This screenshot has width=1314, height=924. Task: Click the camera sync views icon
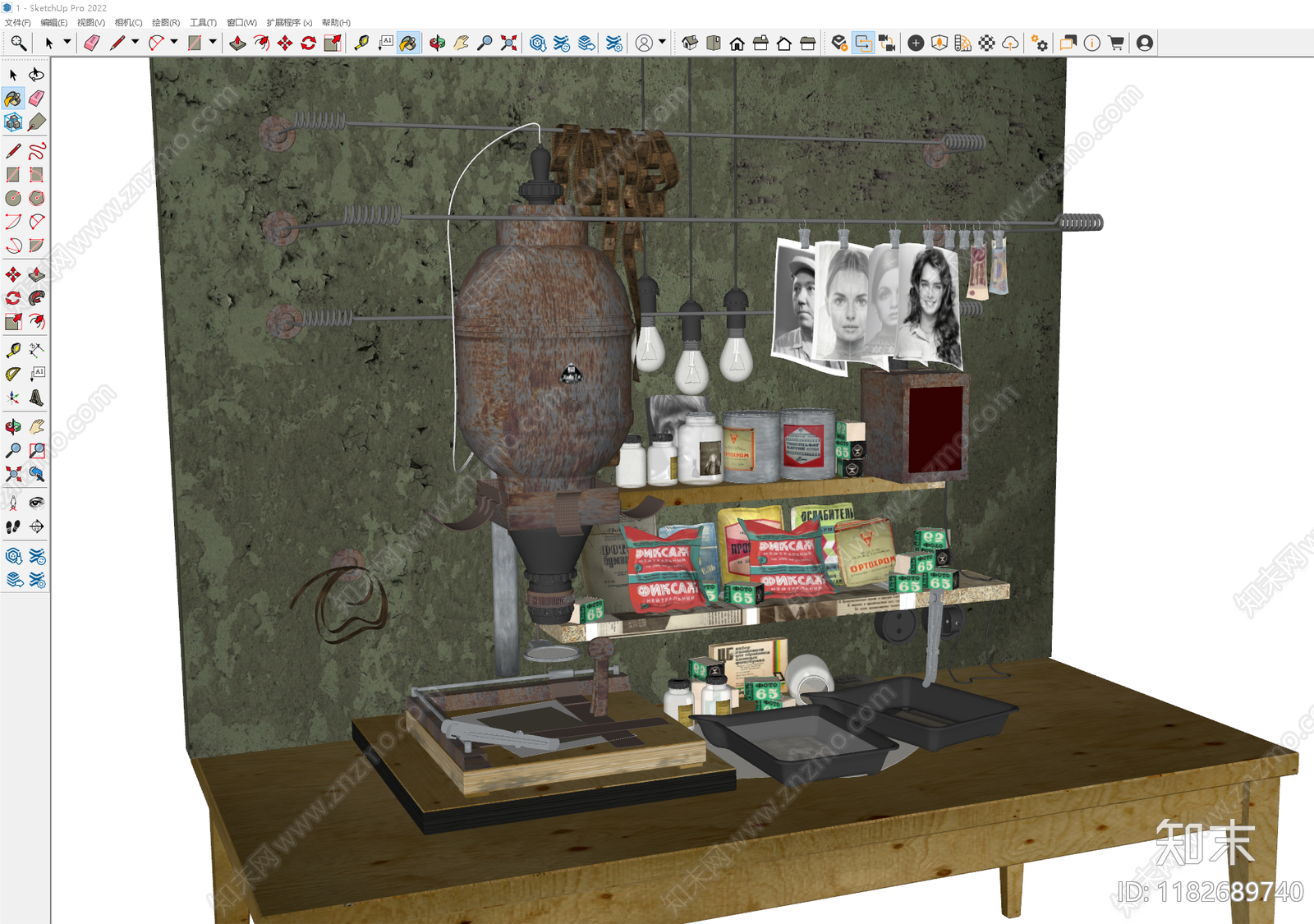pyautogui.click(x=887, y=43)
